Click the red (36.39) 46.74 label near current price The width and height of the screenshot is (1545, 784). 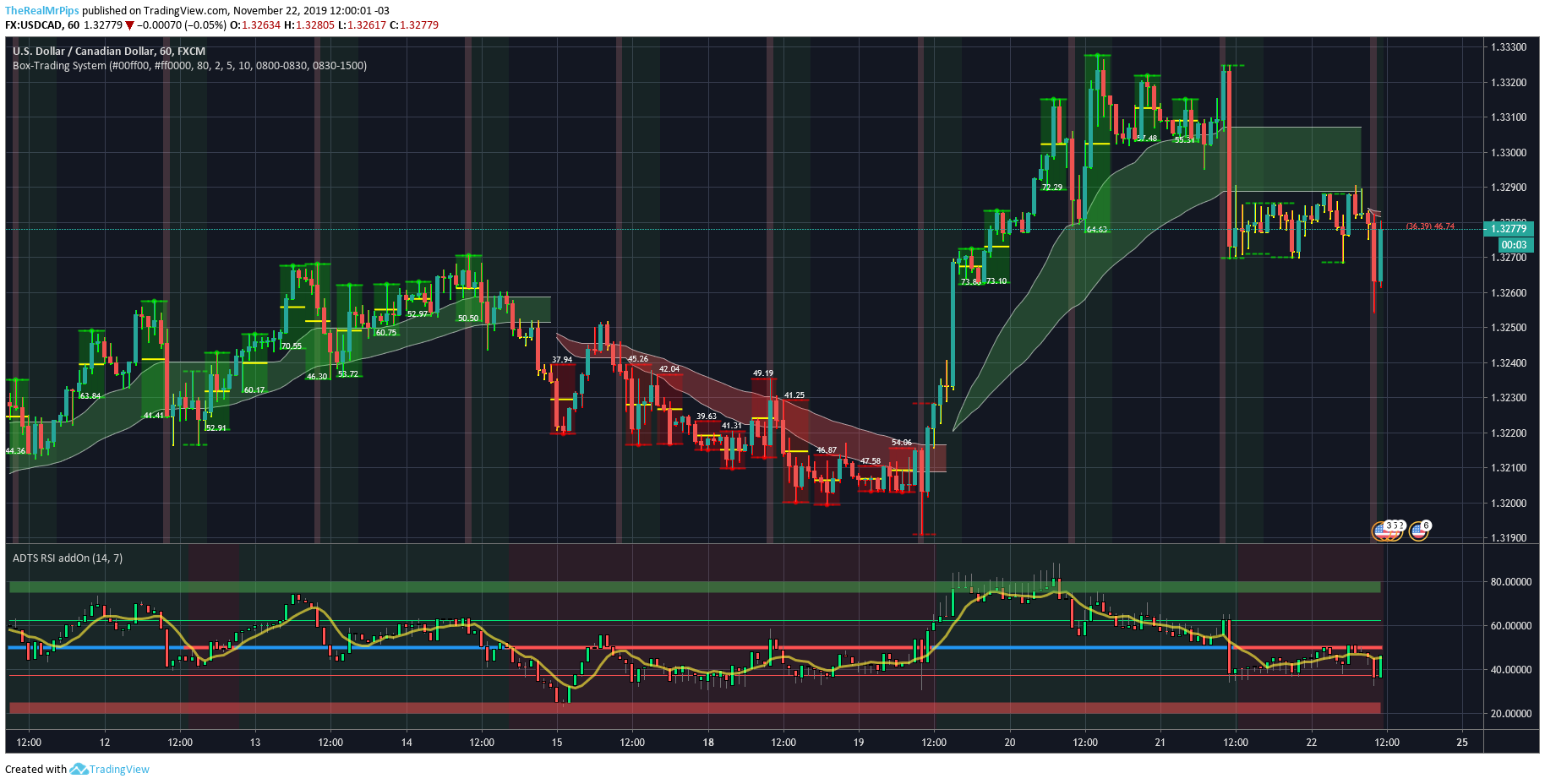[1430, 226]
